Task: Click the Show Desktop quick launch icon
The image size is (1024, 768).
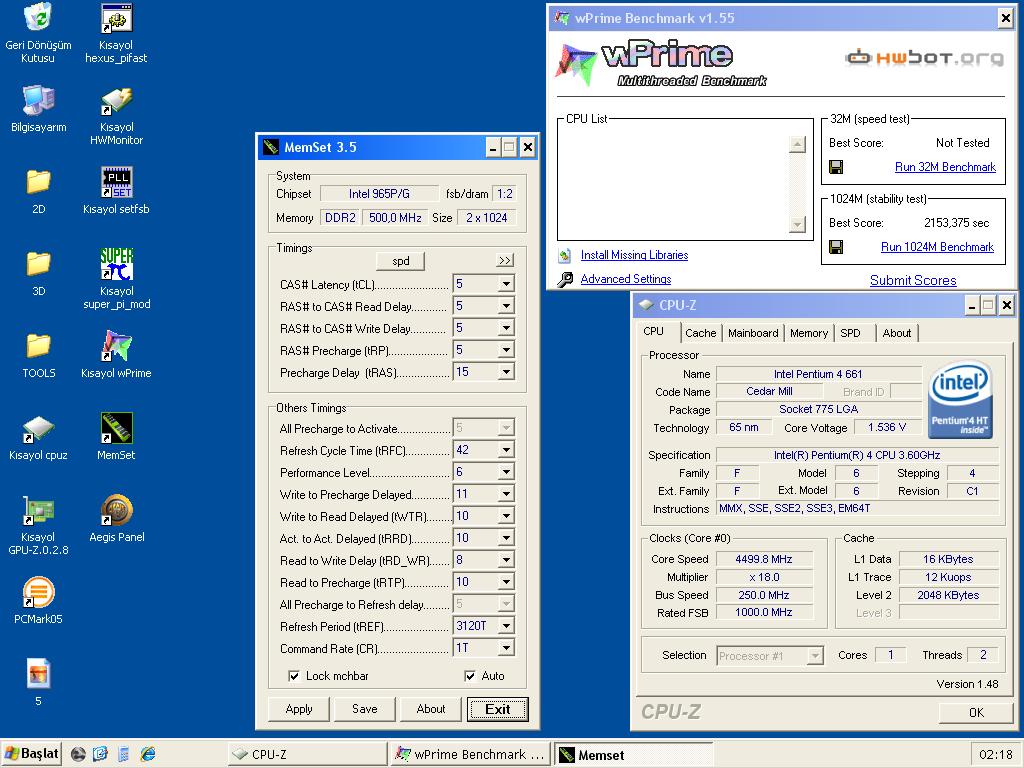Action: [100, 754]
